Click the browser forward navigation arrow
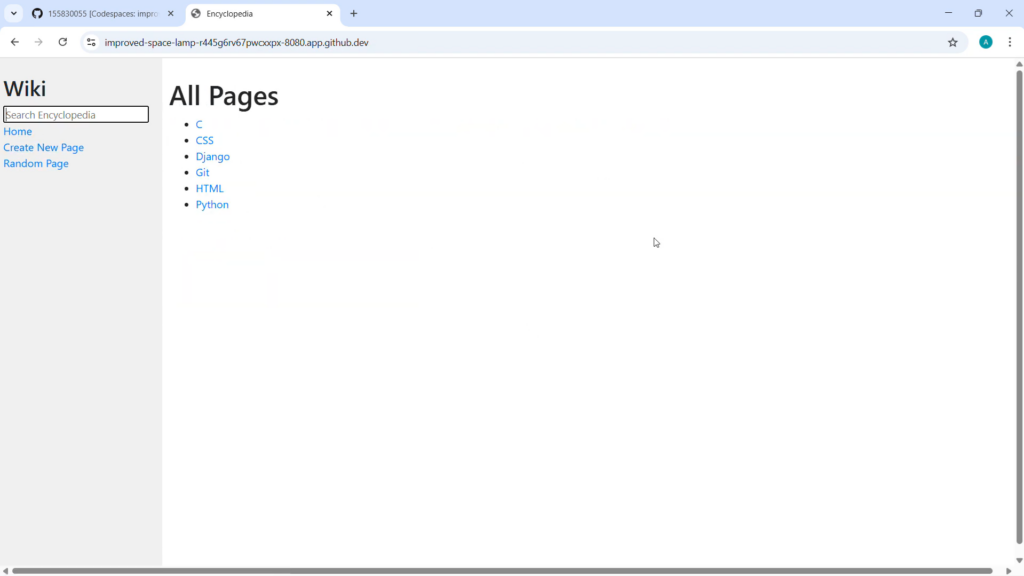The height and width of the screenshot is (576, 1024). point(38,42)
